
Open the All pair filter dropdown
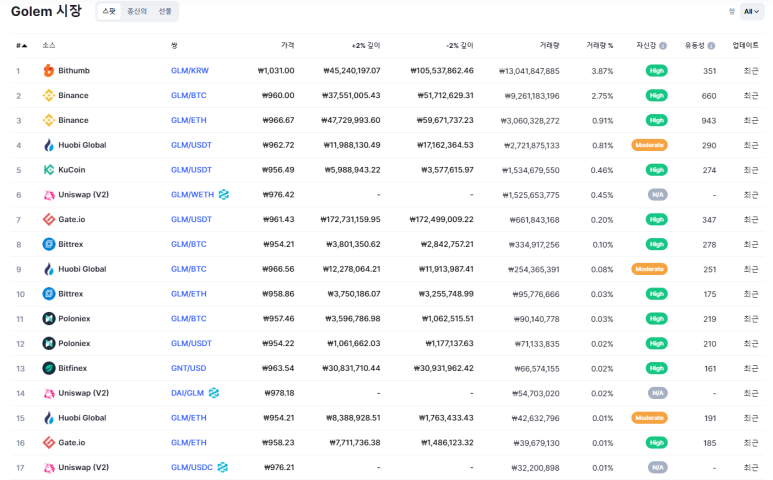point(751,11)
